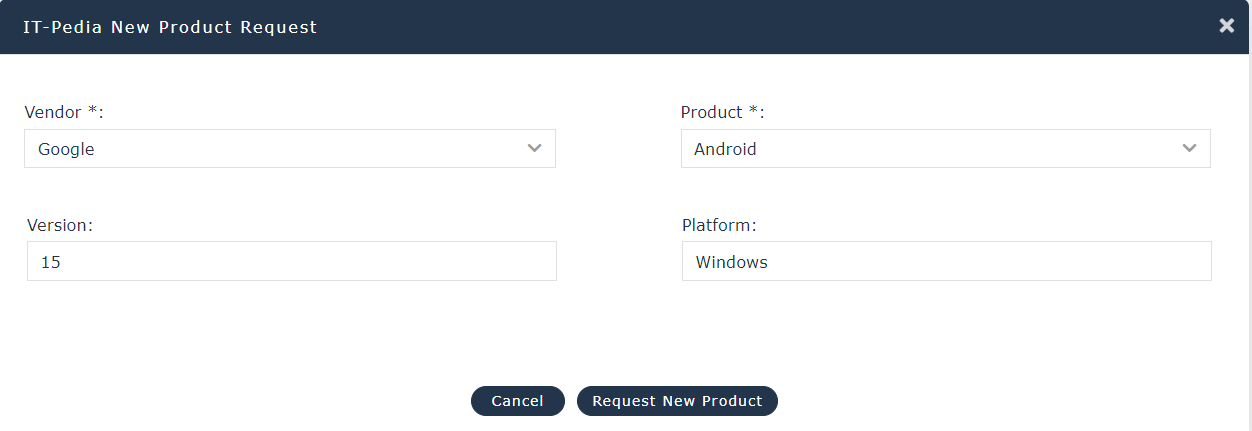
Task: Click the Product field chevron arrow
Action: coord(1189,149)
